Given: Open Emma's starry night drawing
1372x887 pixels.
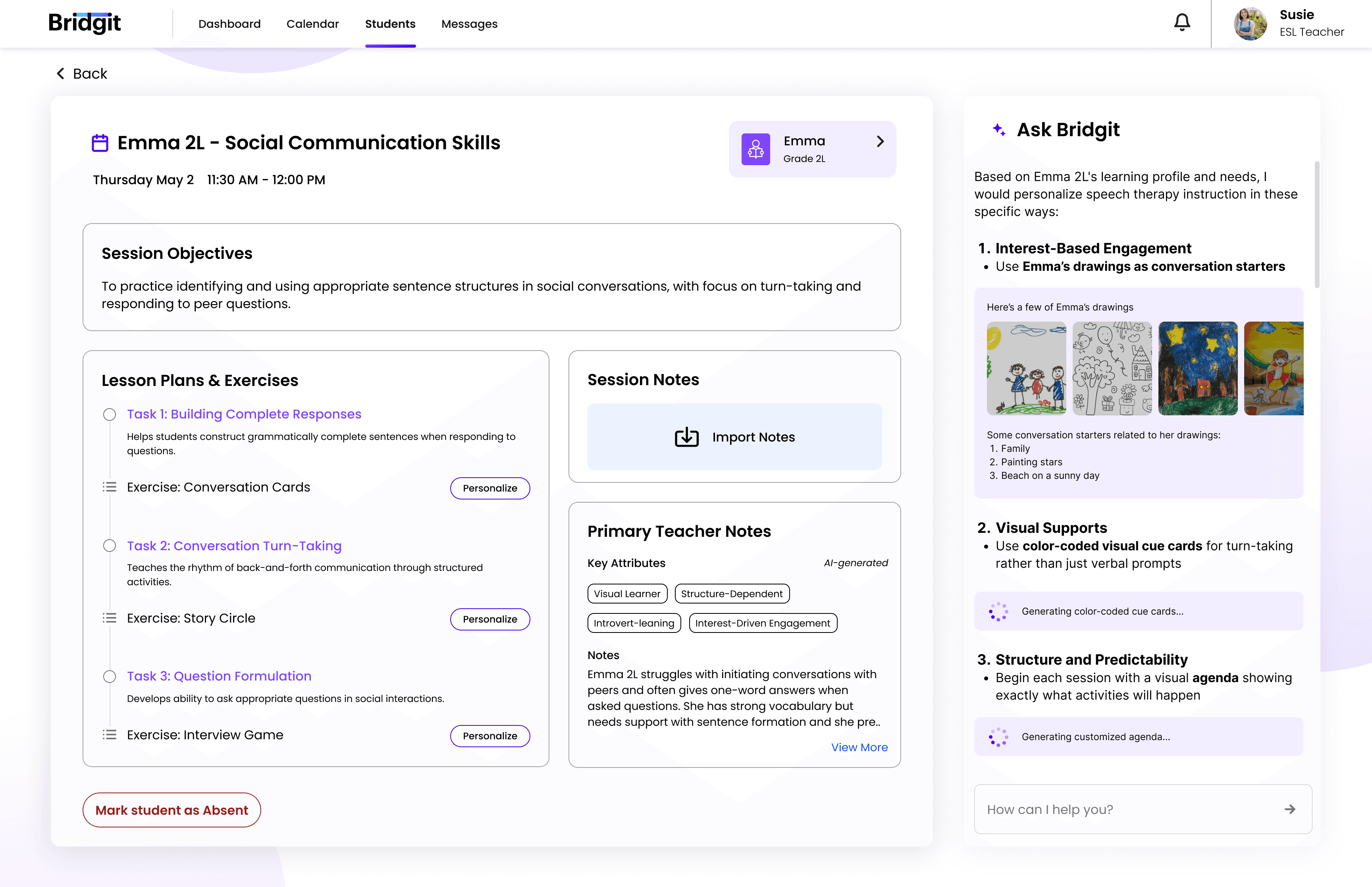Looking at the screenshot, I should coord(1198,368).
